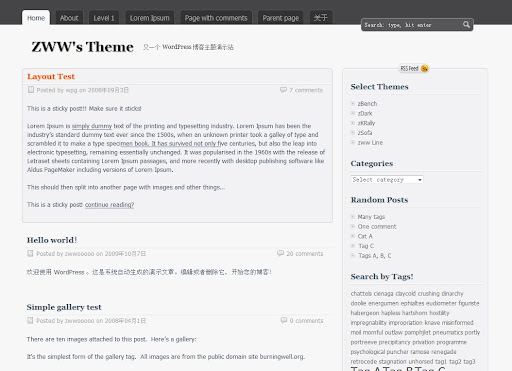Viewport: 512px width, 371px height.
Task: Open the 20 comments link
Action: point(305,254)
